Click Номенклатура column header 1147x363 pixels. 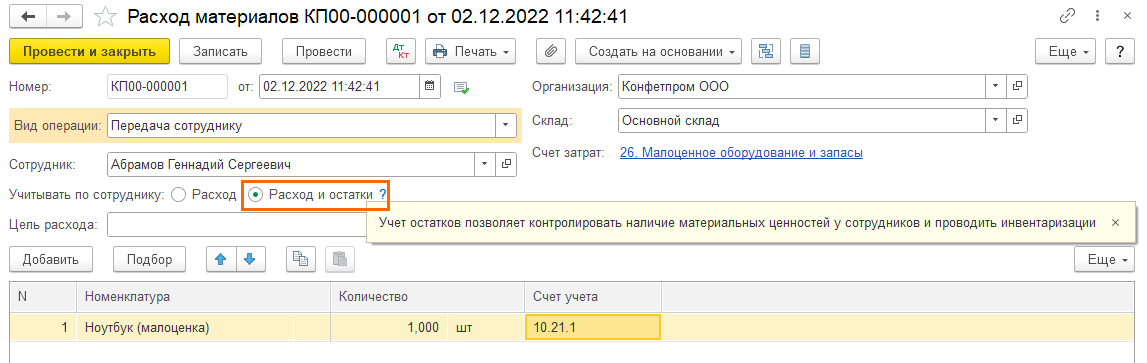[203, 297]
